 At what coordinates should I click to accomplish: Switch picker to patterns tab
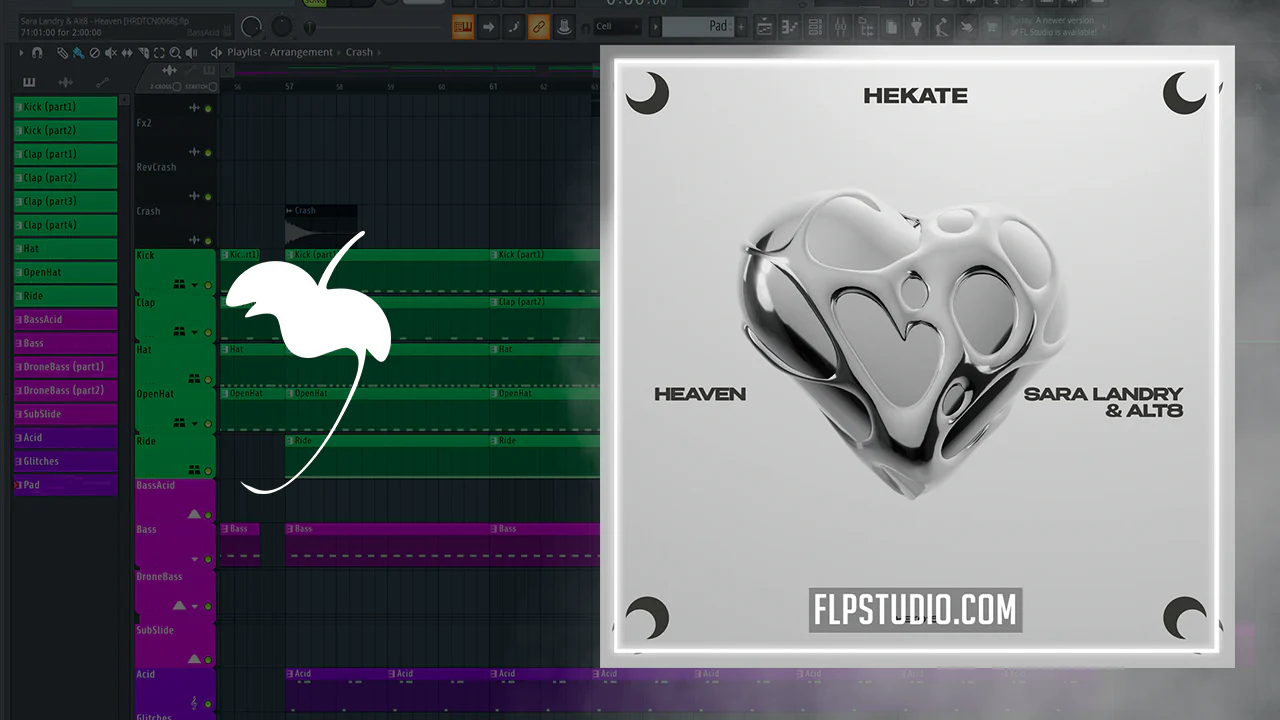coord(29,82)
